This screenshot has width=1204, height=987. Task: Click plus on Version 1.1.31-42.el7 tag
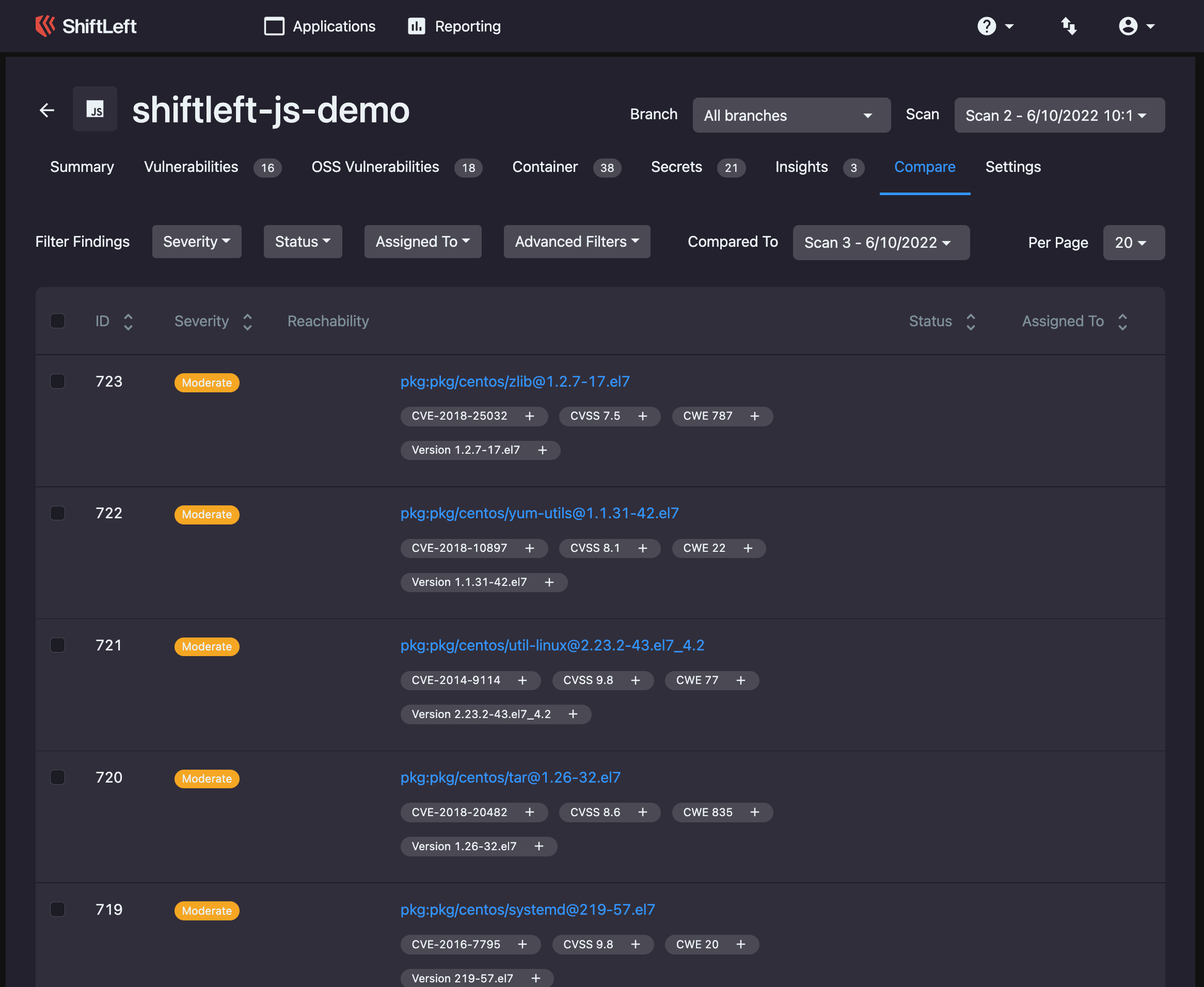click(549, 582)
